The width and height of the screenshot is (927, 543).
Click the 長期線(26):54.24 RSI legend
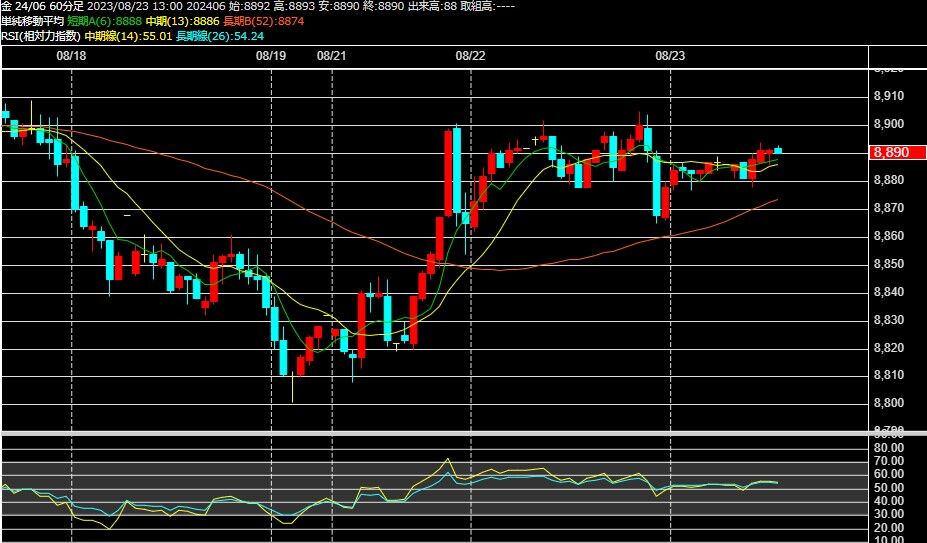220,35
